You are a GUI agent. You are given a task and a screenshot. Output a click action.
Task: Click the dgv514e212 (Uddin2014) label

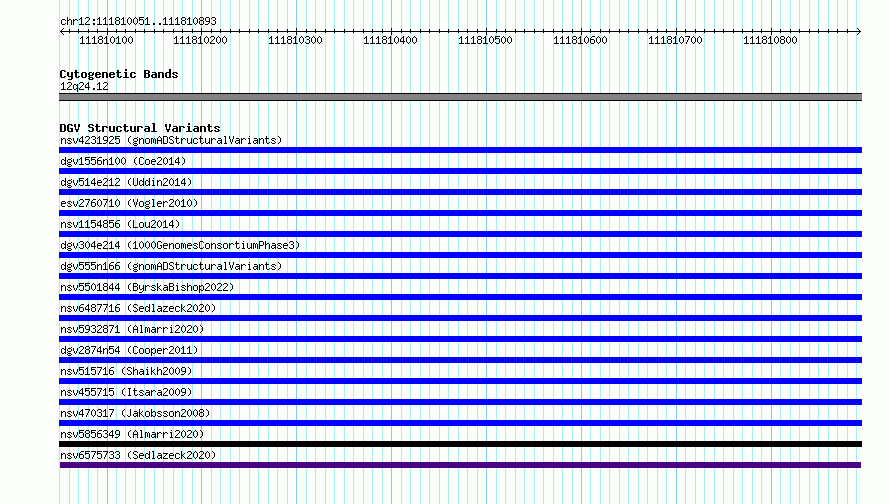click(126, 182)
